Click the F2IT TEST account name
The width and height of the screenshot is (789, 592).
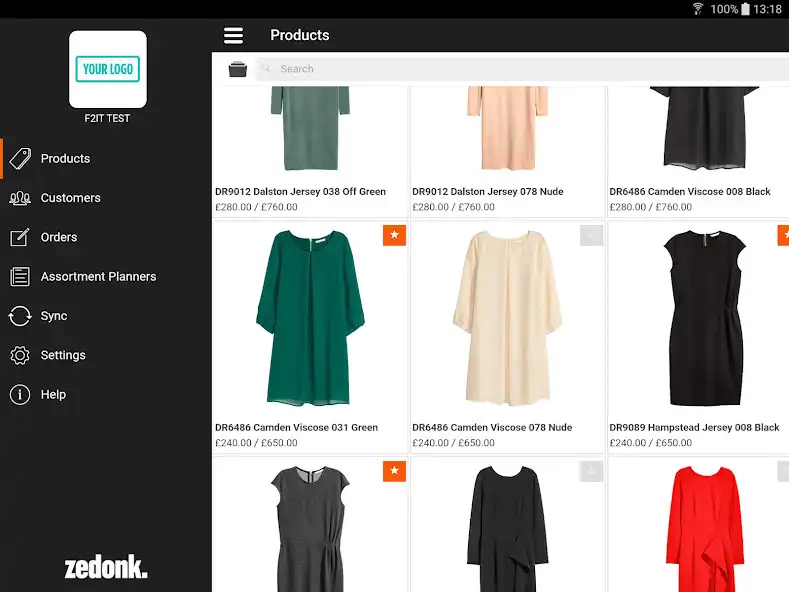point(107,118)
